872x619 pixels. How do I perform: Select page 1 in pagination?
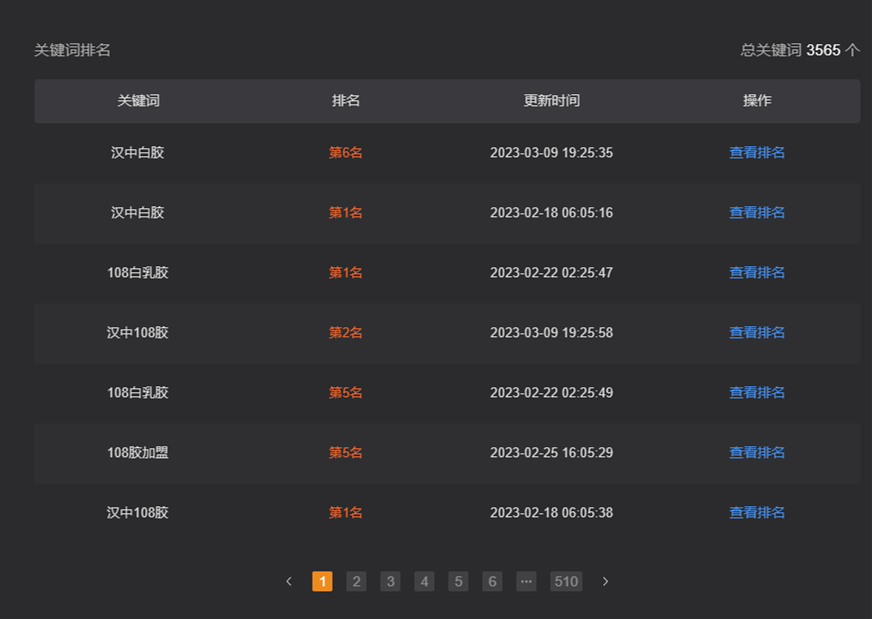pos(322,581)
